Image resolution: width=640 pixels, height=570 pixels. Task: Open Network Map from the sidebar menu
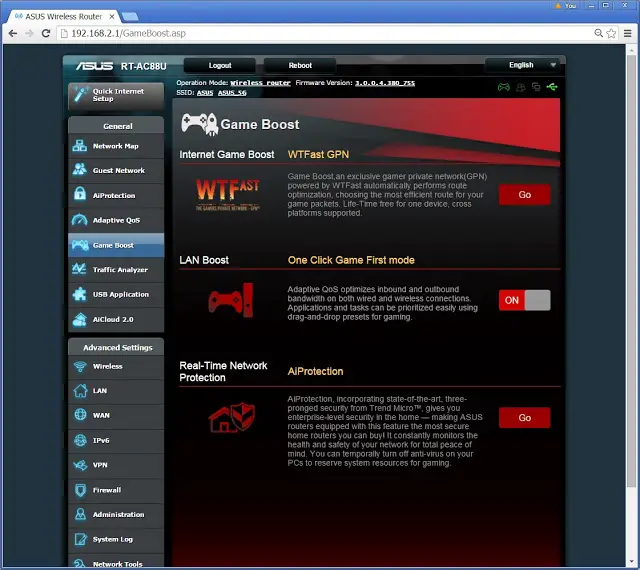pos(116,146)
